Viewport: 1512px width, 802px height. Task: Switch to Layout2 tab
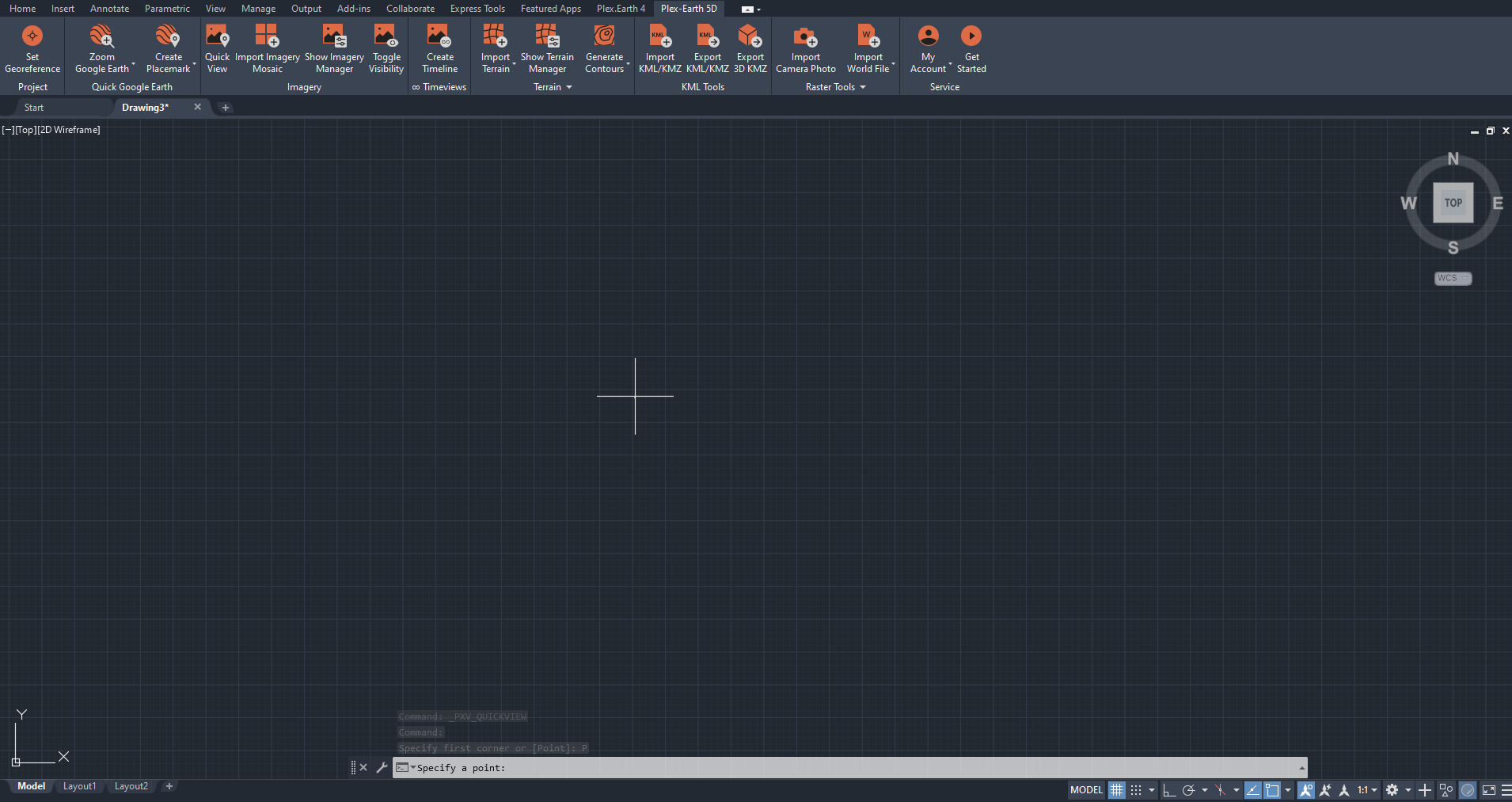(x=131, y=786)
